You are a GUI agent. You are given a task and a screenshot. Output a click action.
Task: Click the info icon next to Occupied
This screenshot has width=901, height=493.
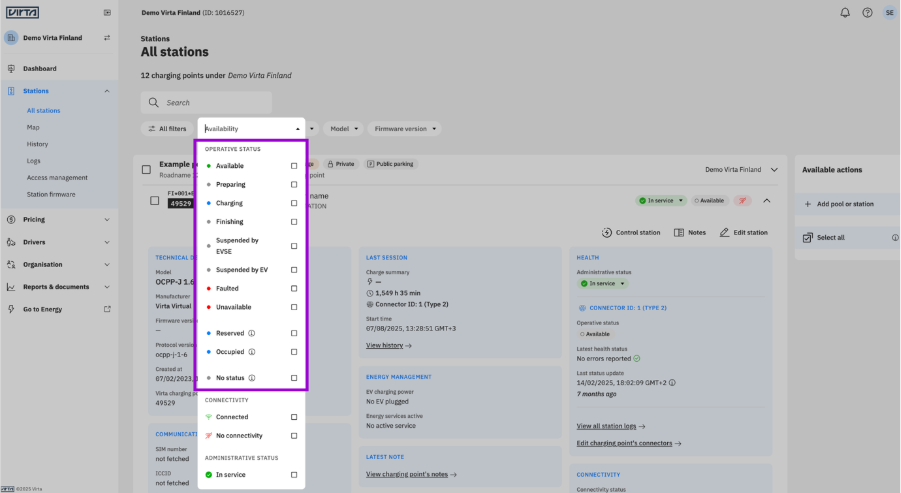pos(252,352)
